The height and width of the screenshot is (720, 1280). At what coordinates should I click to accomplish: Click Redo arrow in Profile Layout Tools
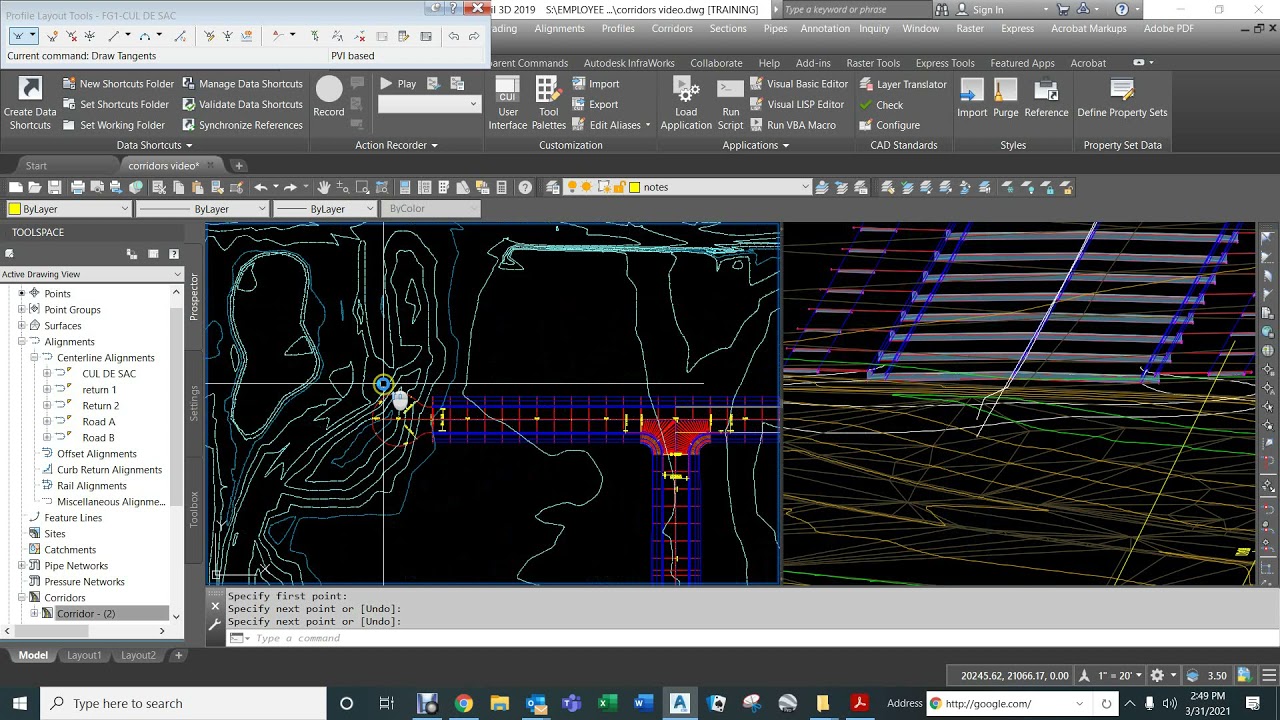point(474,36)
